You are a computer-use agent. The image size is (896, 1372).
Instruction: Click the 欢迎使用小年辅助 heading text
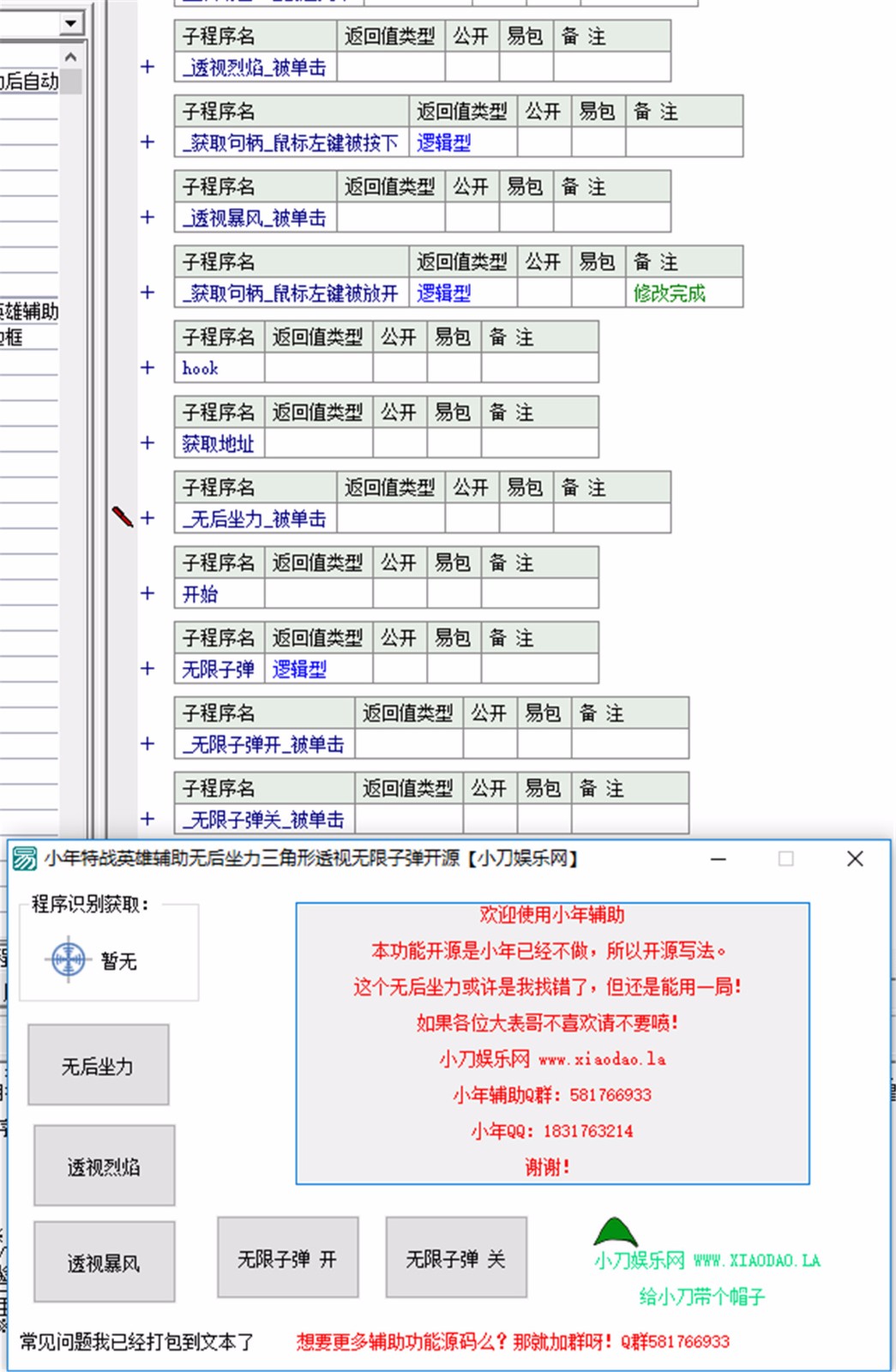point(552,914)
